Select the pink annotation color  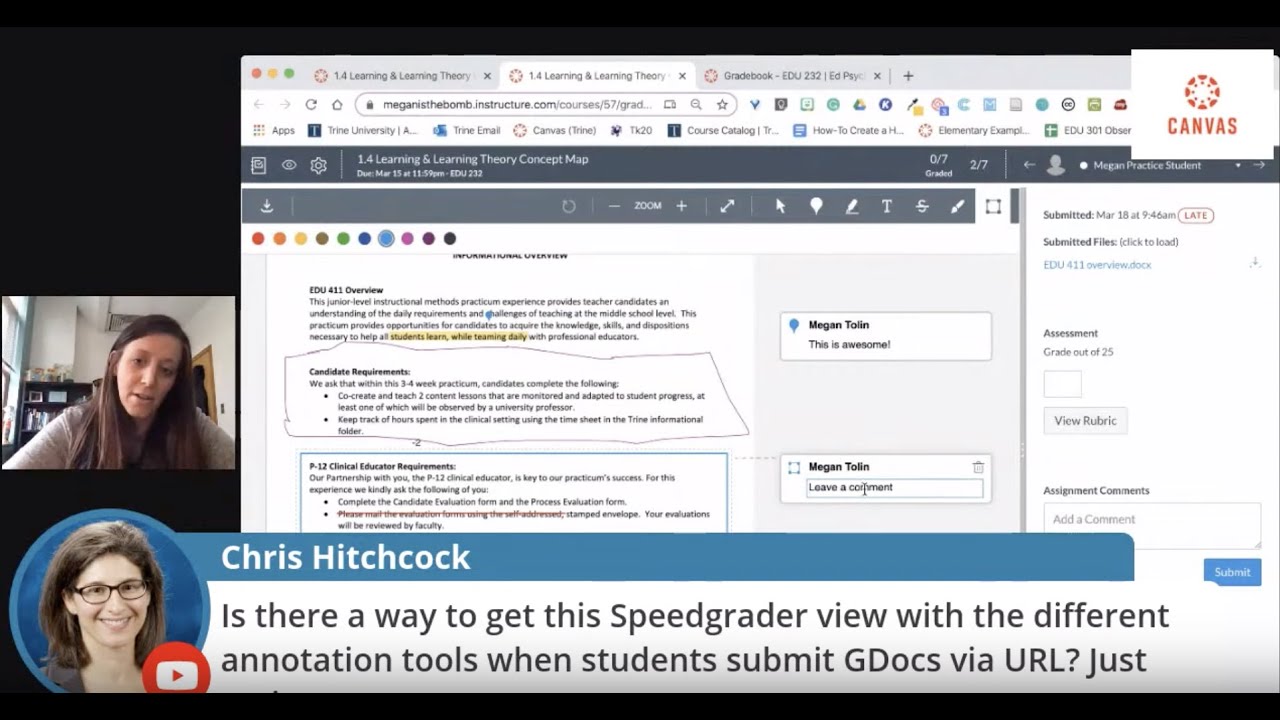(x=407, y=238)
